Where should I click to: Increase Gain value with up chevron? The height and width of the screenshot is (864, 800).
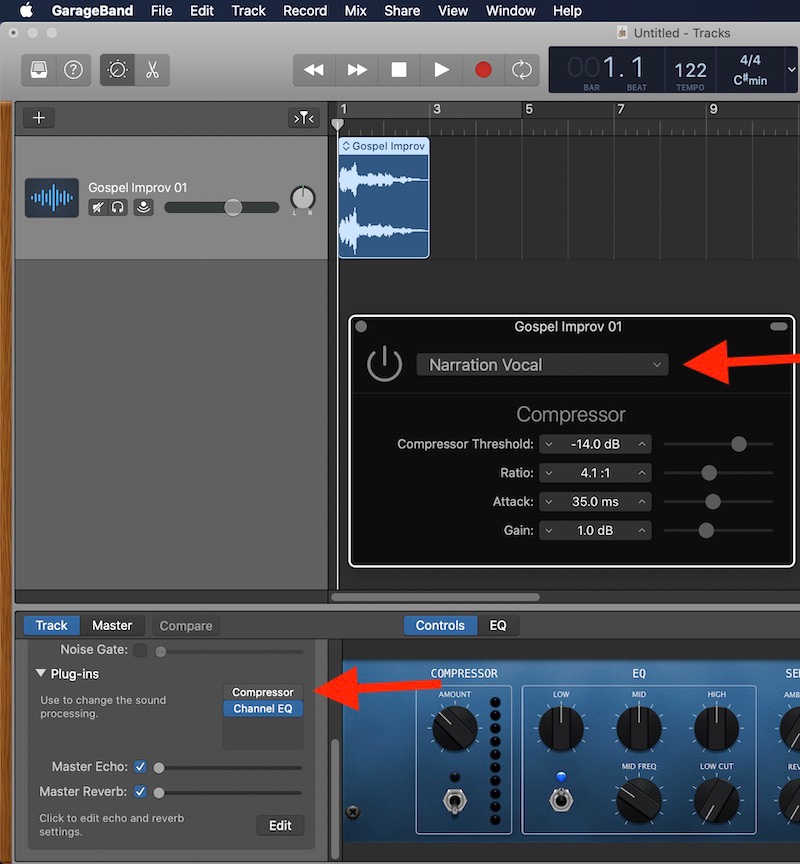tap(642, 530)
